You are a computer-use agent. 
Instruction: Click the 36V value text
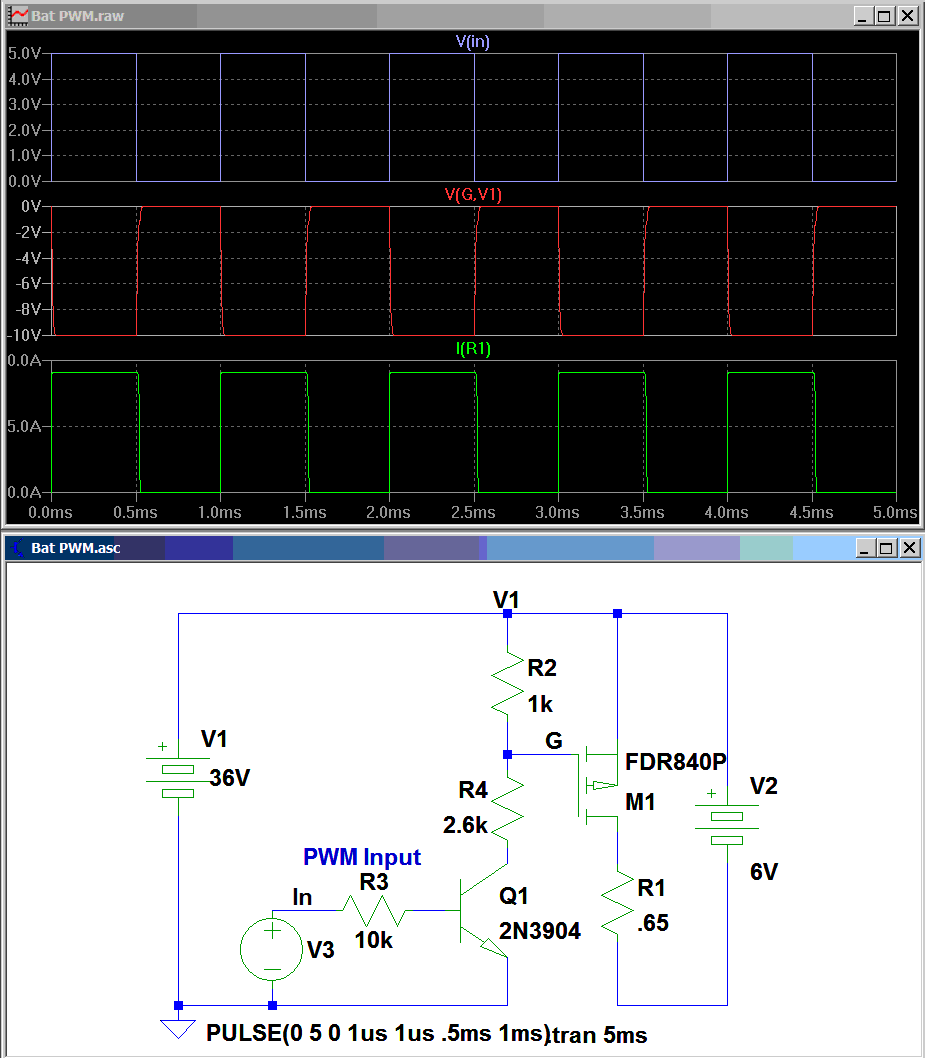(x=229, y=778)
